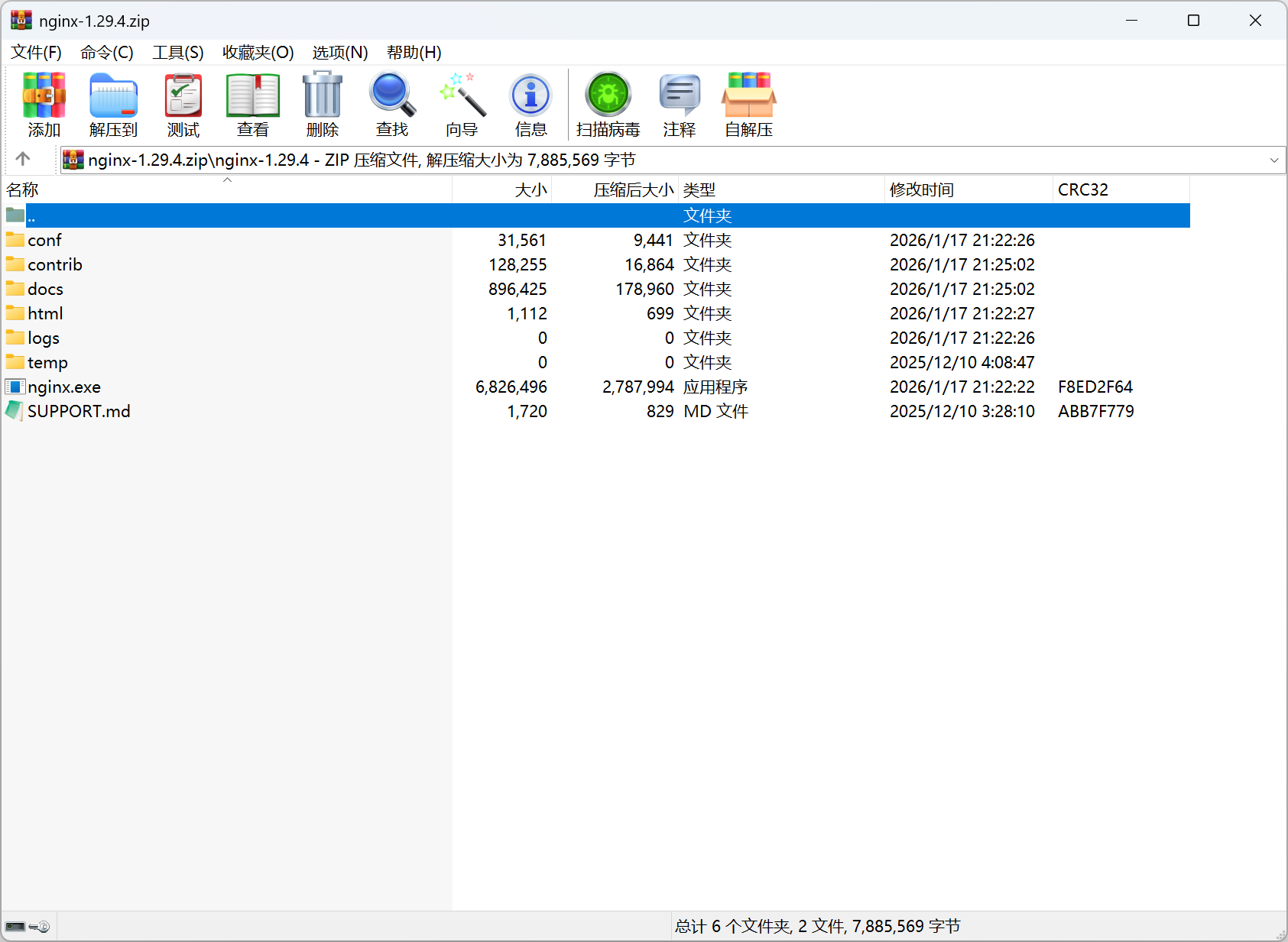Select the parent folder '..' icon

[x=15, y=215]
